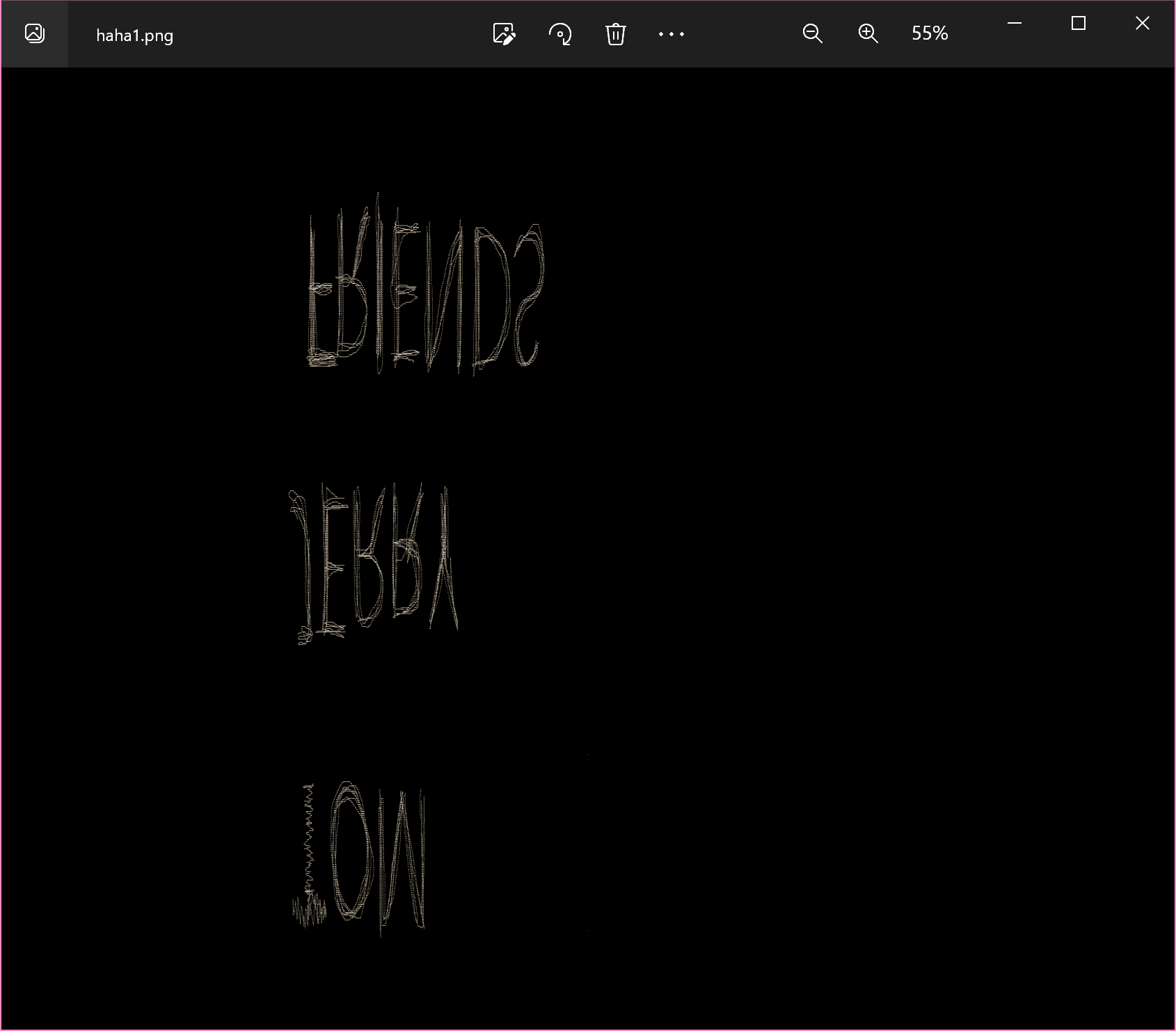This screenshot has width=1176, height=1031.
Task: Click the haha1.png file name
Action: pos(134,35)
